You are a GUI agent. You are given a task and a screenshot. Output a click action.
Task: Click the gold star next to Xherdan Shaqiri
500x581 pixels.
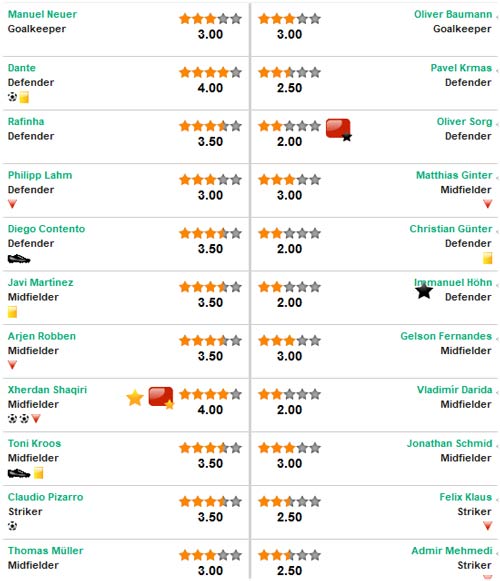(x=135, y=398)
